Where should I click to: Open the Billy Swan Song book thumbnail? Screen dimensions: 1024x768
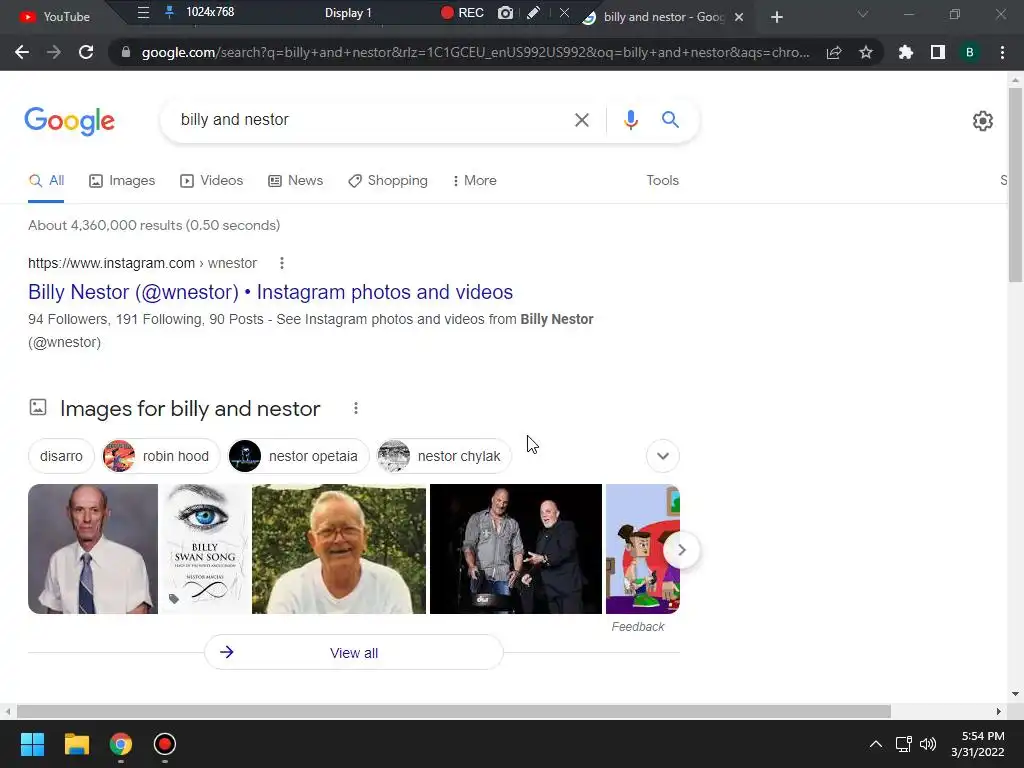[x=205, y=549]
